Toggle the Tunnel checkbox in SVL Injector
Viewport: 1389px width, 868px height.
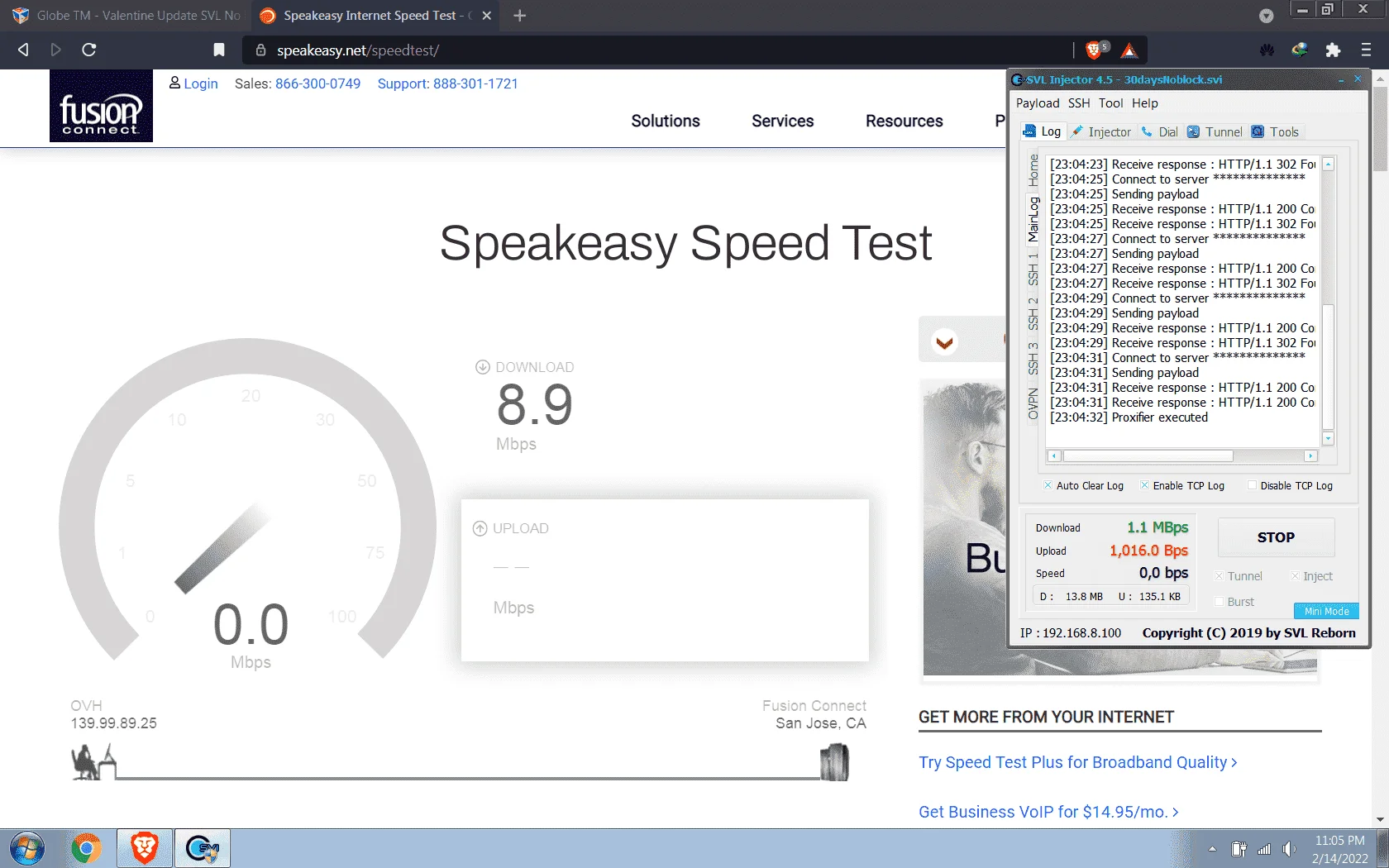pos(1219,576)
